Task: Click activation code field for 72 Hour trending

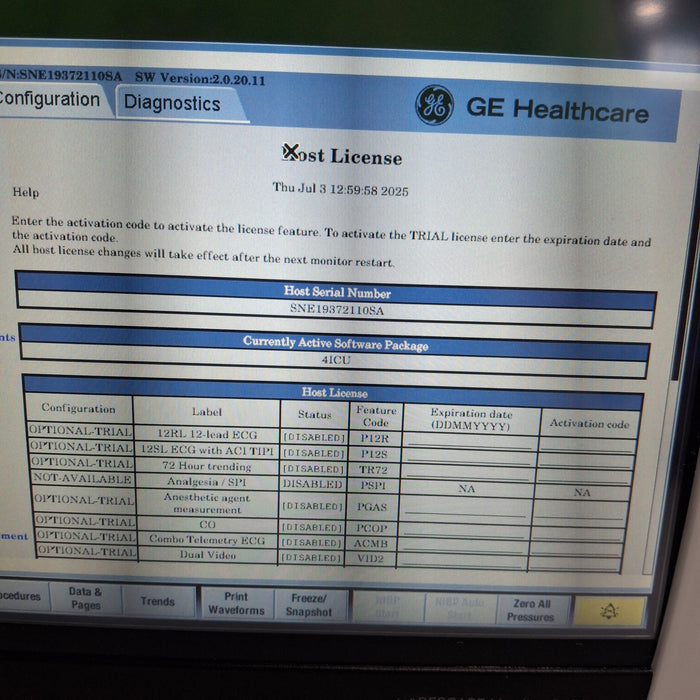Action: pos(584,475)
